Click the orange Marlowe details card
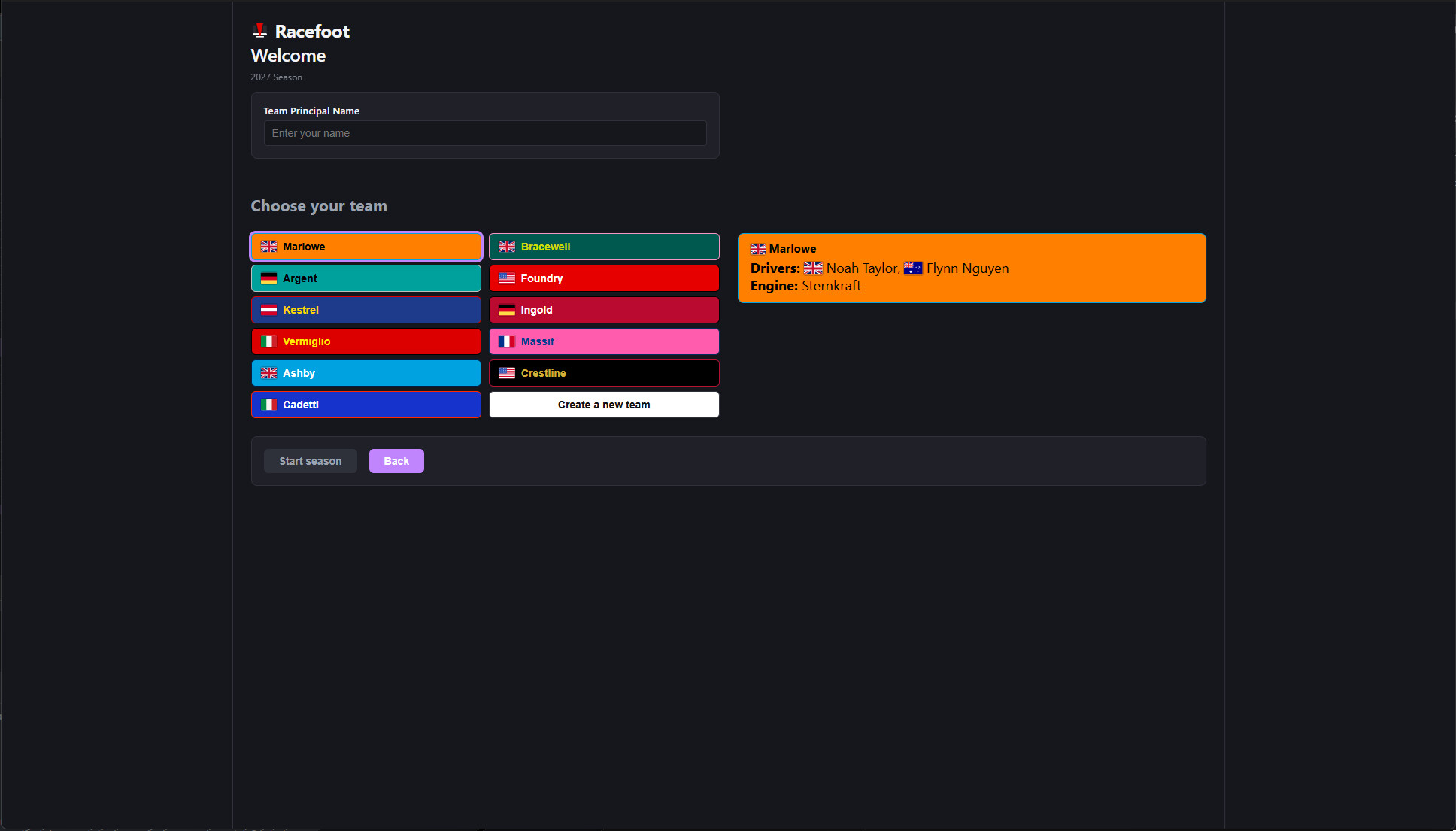This screenshot has width=1456, height=831. point(972,268)
